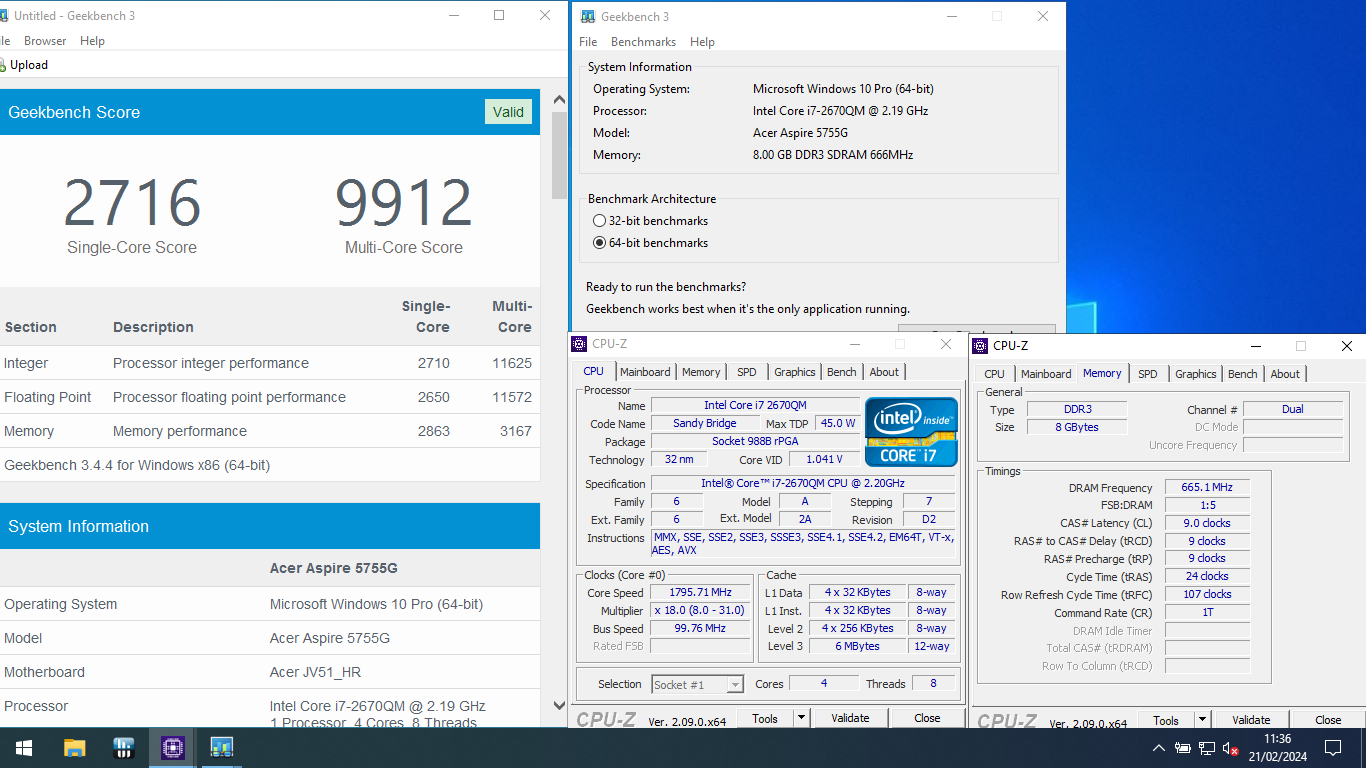Switch to the CPU tab in the CPU-Z Memory window
Image resolution: width=1366 pixels, height=768 pixels.
994,374
